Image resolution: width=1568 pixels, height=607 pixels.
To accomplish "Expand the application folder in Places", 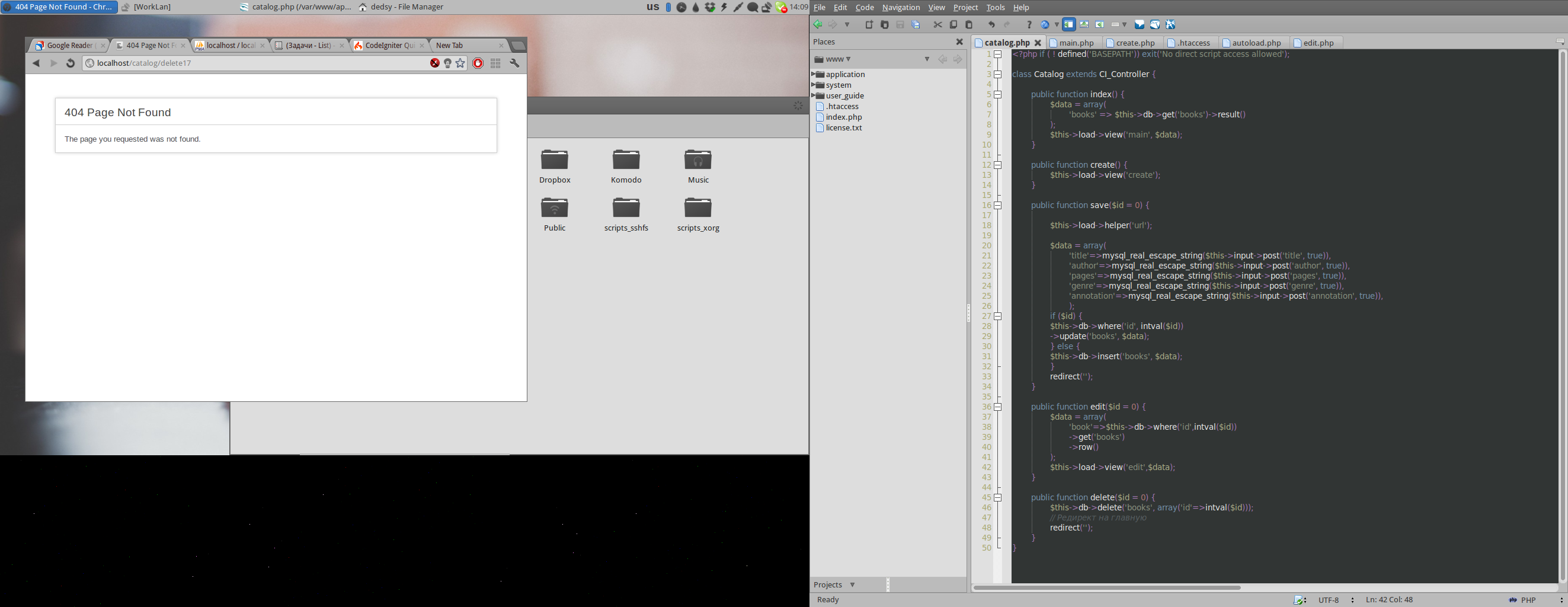I will [814, 74].
